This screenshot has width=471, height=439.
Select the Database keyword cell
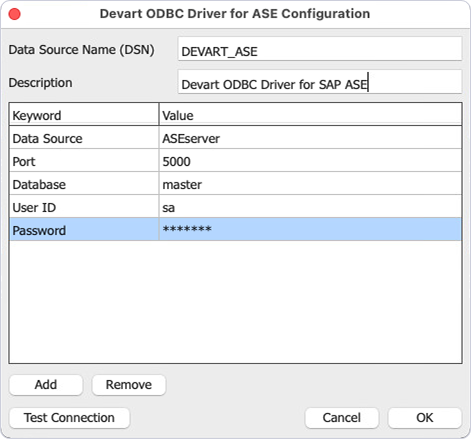(x=84, y=184)
